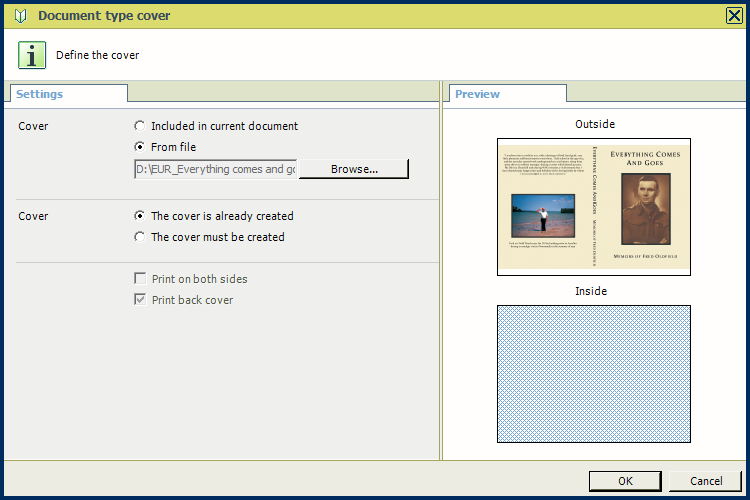The image size is (750, 500).
Task: Click the green information icon
Action: point(33,55)
